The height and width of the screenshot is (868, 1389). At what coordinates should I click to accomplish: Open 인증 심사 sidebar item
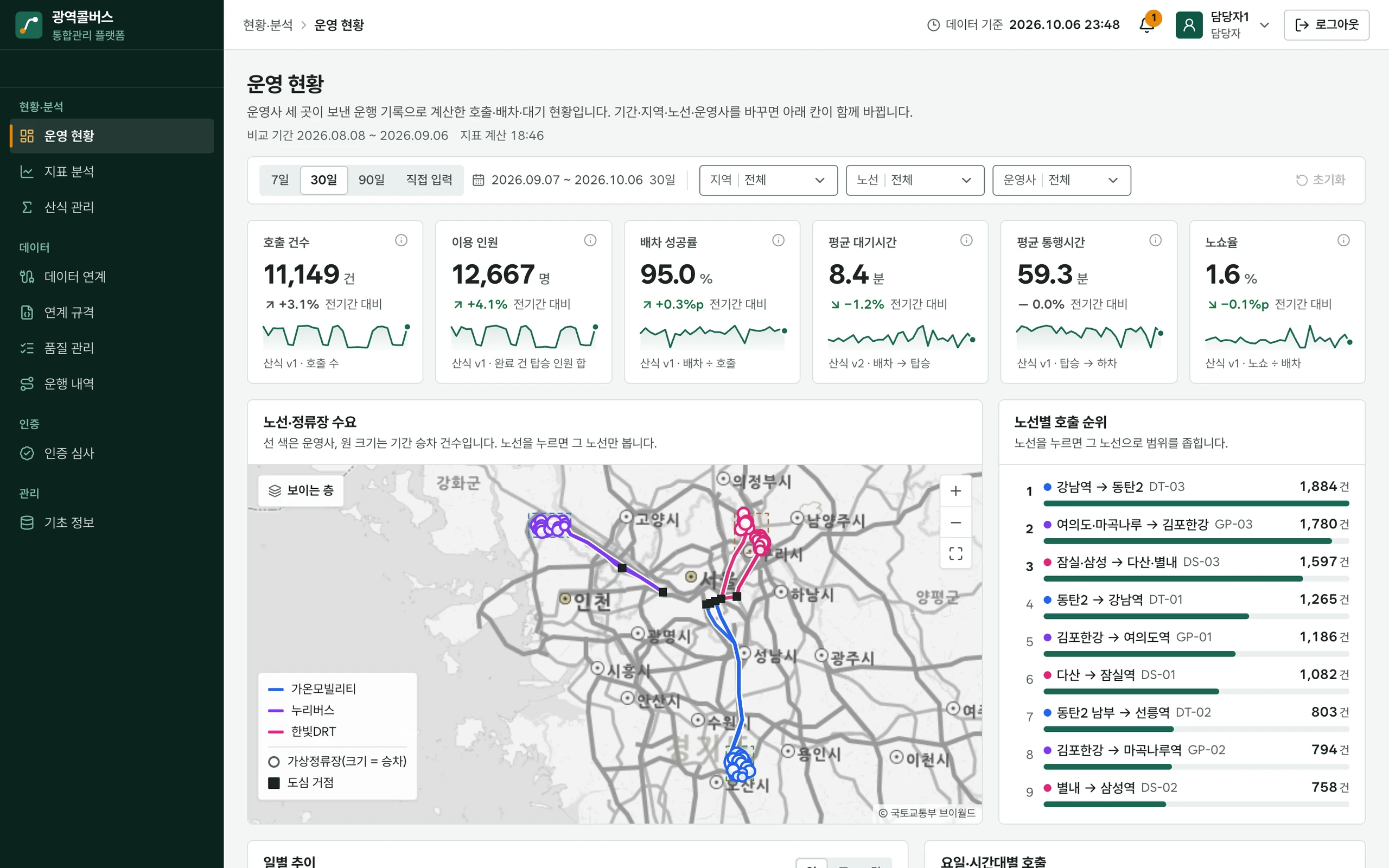[x=112, y=454]
